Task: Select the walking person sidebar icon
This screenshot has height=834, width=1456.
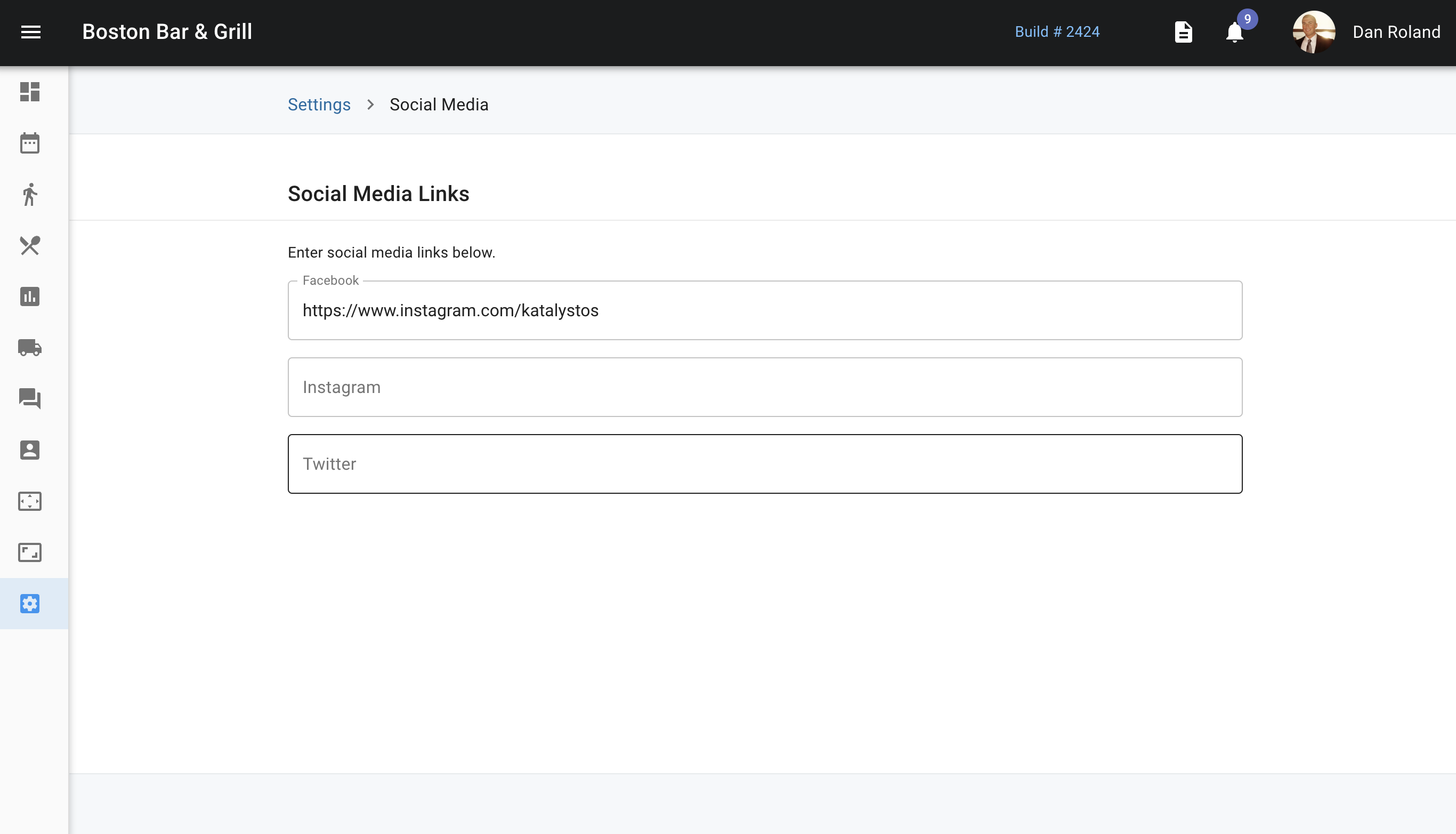Action: pyautogui.click(x=30, y=194)
